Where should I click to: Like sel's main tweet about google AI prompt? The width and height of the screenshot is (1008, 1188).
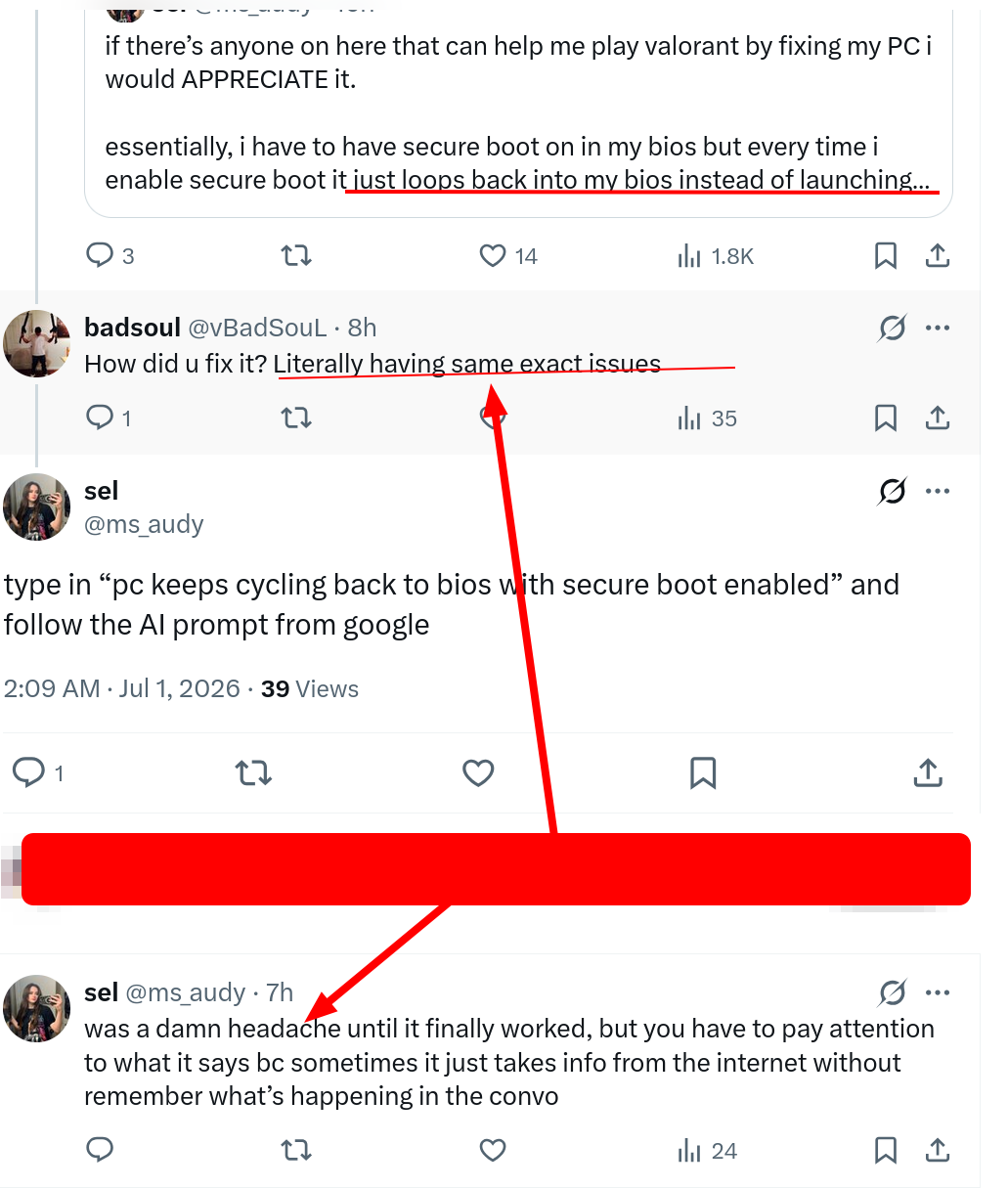[478, 773]
